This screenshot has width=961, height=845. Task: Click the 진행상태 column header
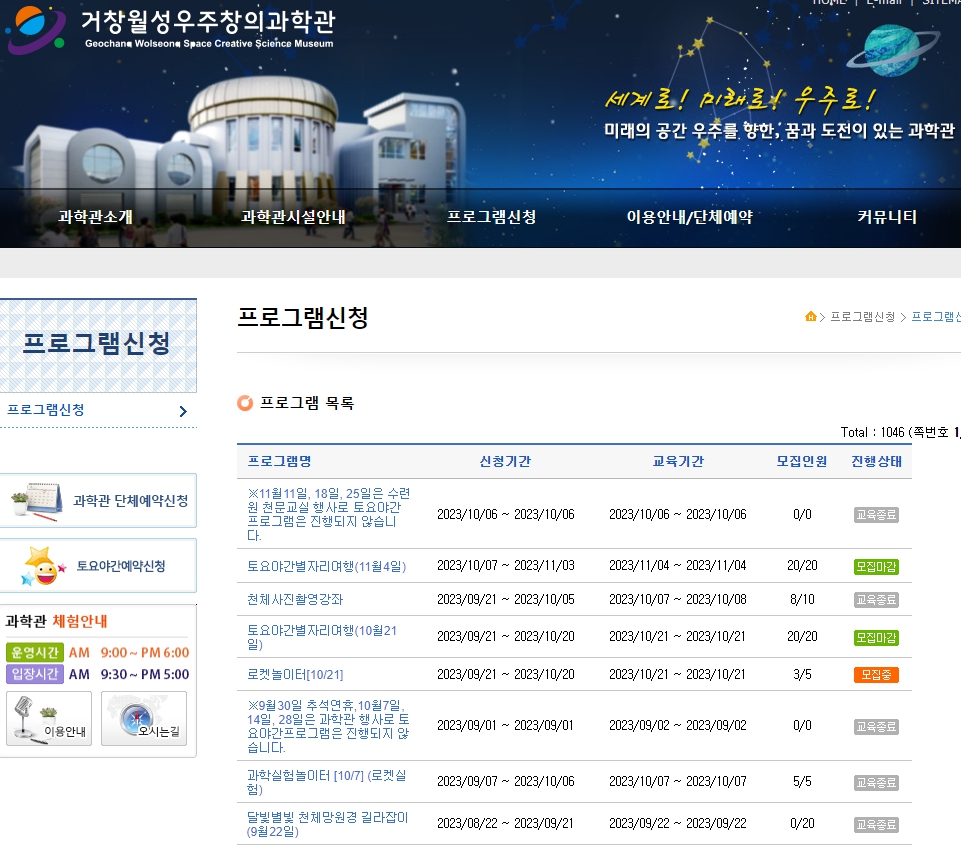click(x=876, y=461)
